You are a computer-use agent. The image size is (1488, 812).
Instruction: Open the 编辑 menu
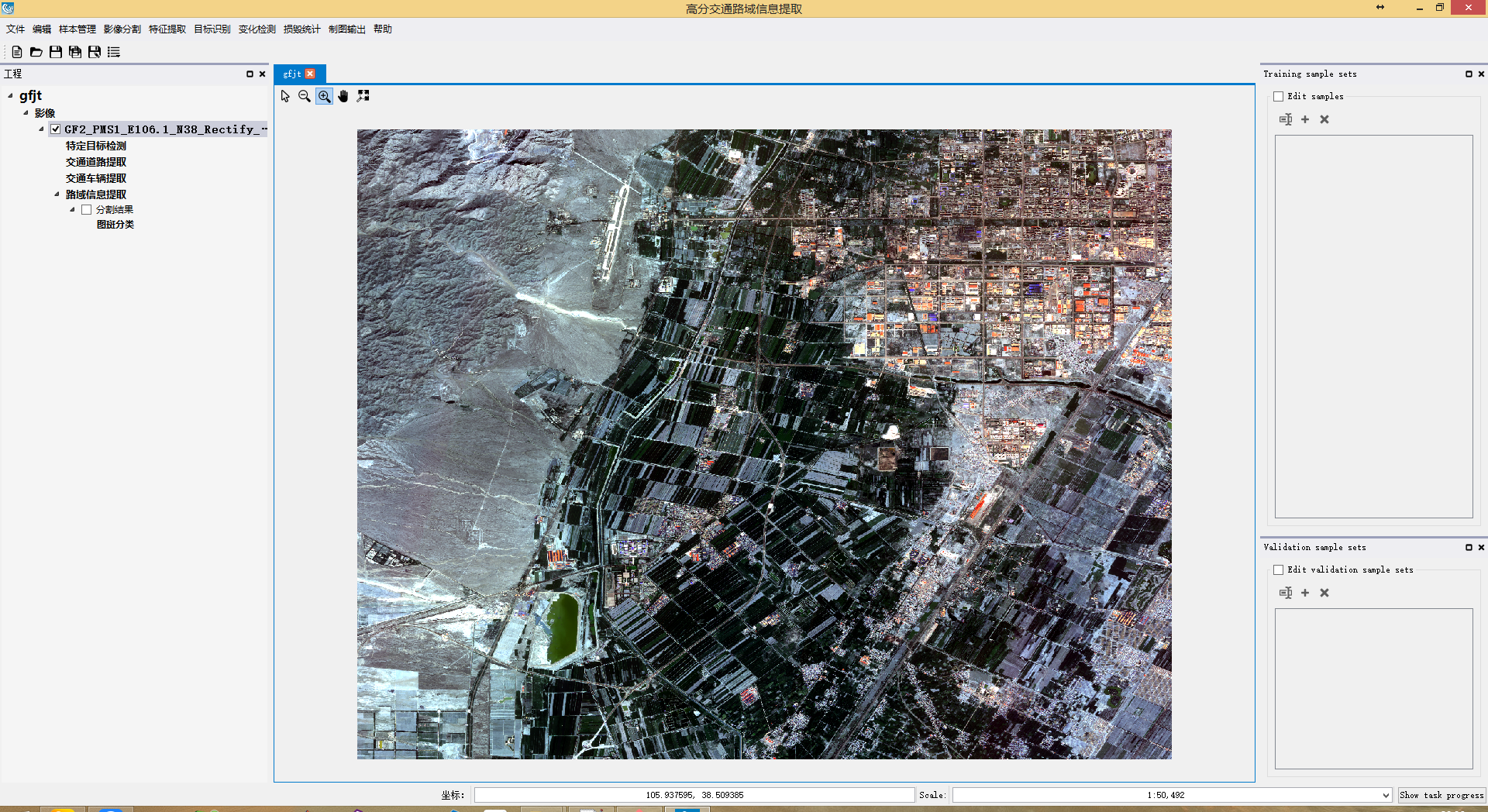point(42,29)
